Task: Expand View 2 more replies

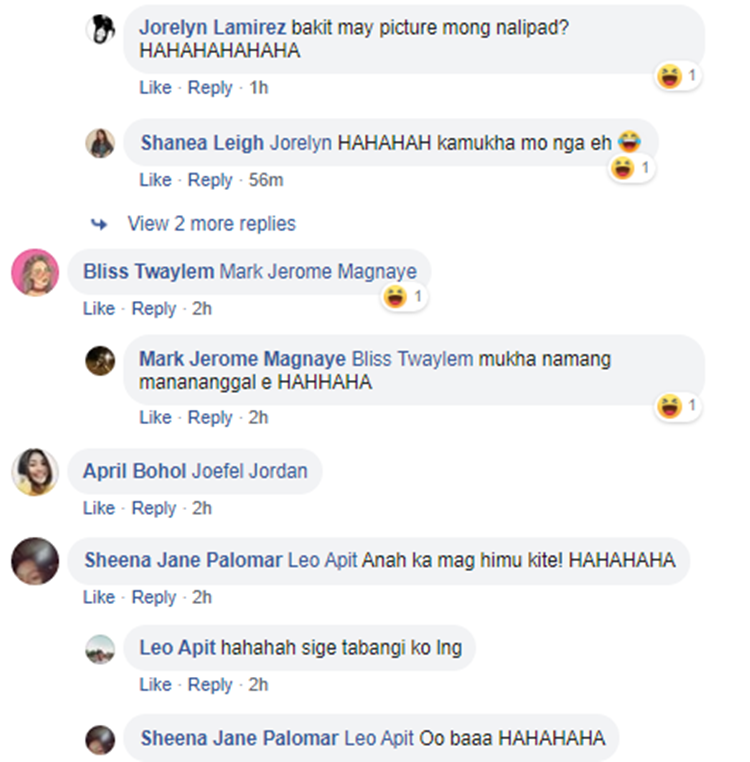Action: click(x=211, y=224)
